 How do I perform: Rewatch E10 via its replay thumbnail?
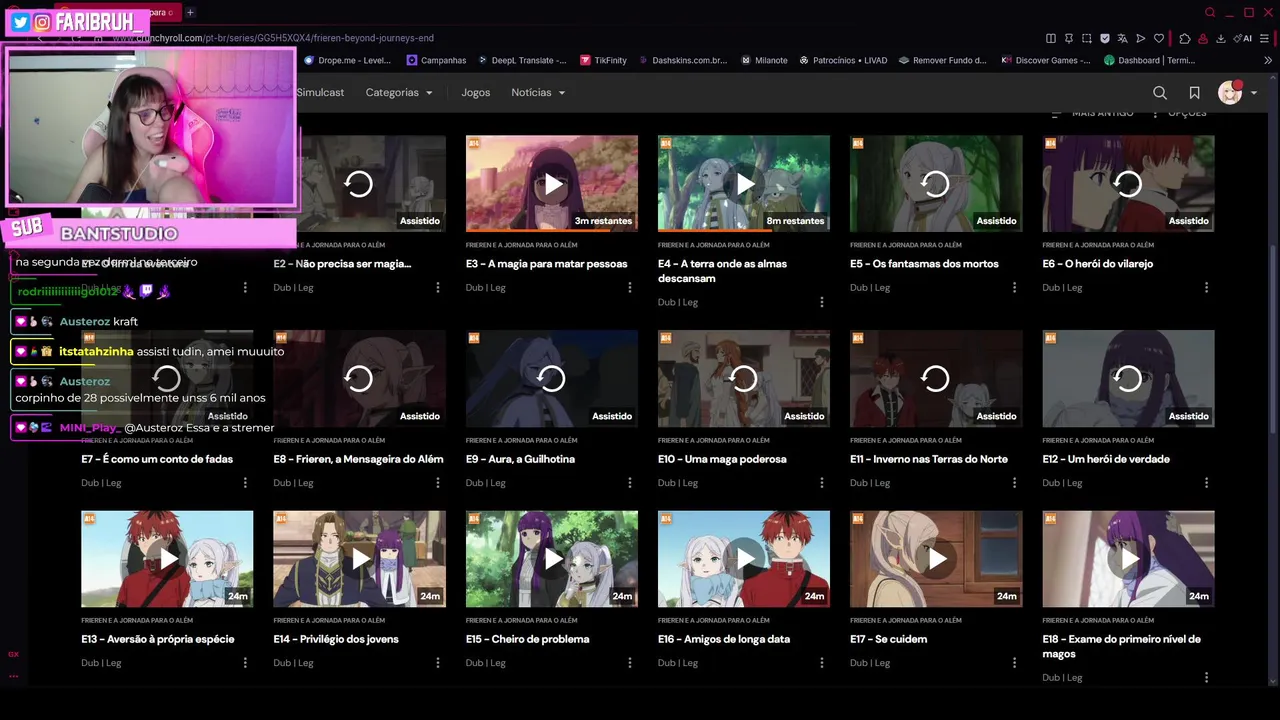pos(744,379)
